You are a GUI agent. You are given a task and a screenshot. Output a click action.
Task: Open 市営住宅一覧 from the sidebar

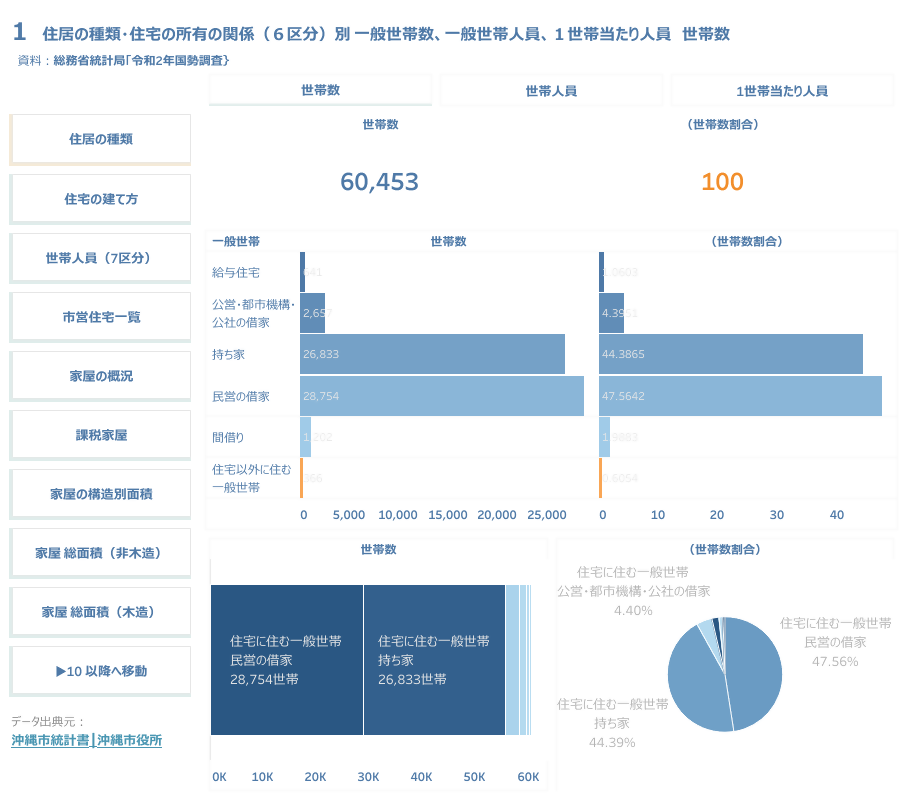pos(100,317)
